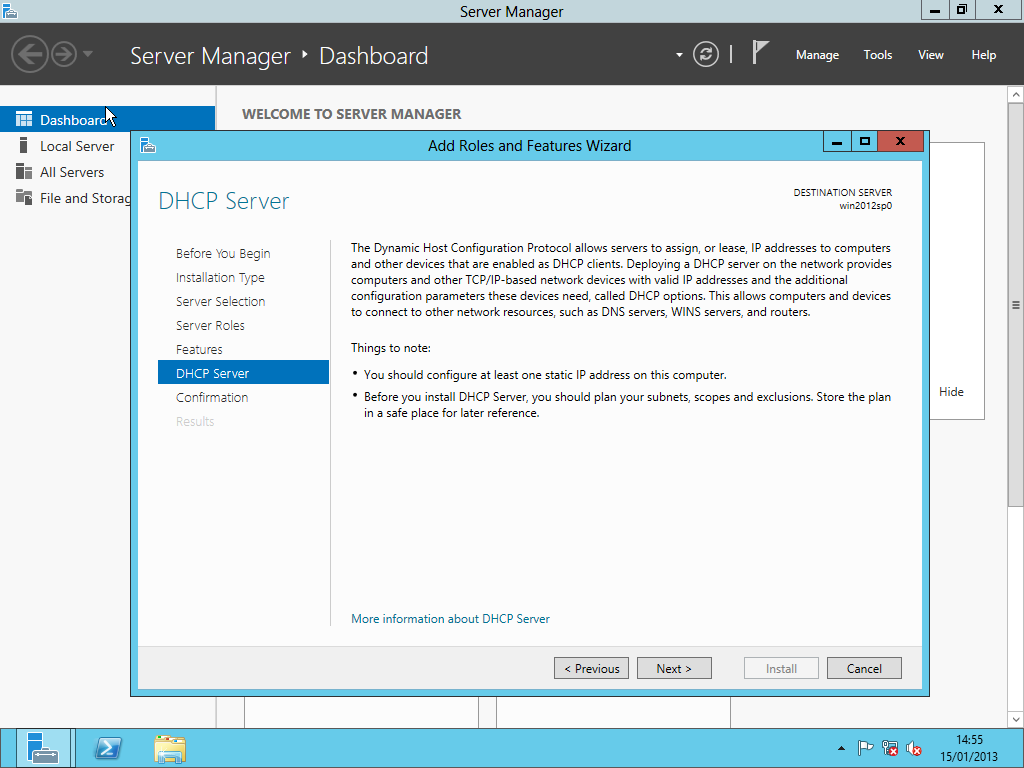Open the Manage menu
This screenshot has width=1024, height=768.
coord(817,55)
